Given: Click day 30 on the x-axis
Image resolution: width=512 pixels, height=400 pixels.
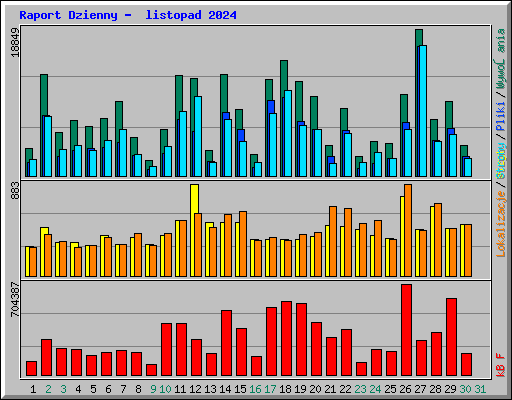Looking at the screenshot, I should [x=465, y=389].
